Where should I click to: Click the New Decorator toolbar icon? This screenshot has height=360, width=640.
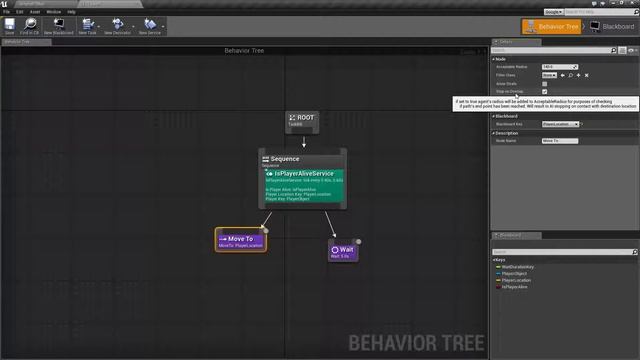pyautogui.click(x=117, y=26)
